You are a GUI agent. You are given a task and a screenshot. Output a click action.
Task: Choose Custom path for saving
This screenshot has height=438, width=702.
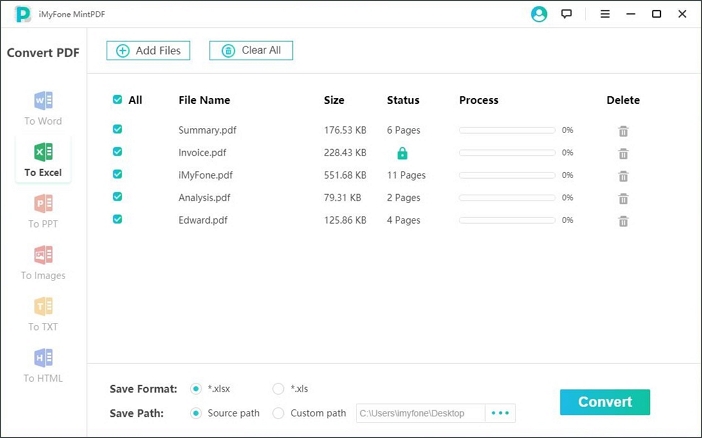coord(278,413)
